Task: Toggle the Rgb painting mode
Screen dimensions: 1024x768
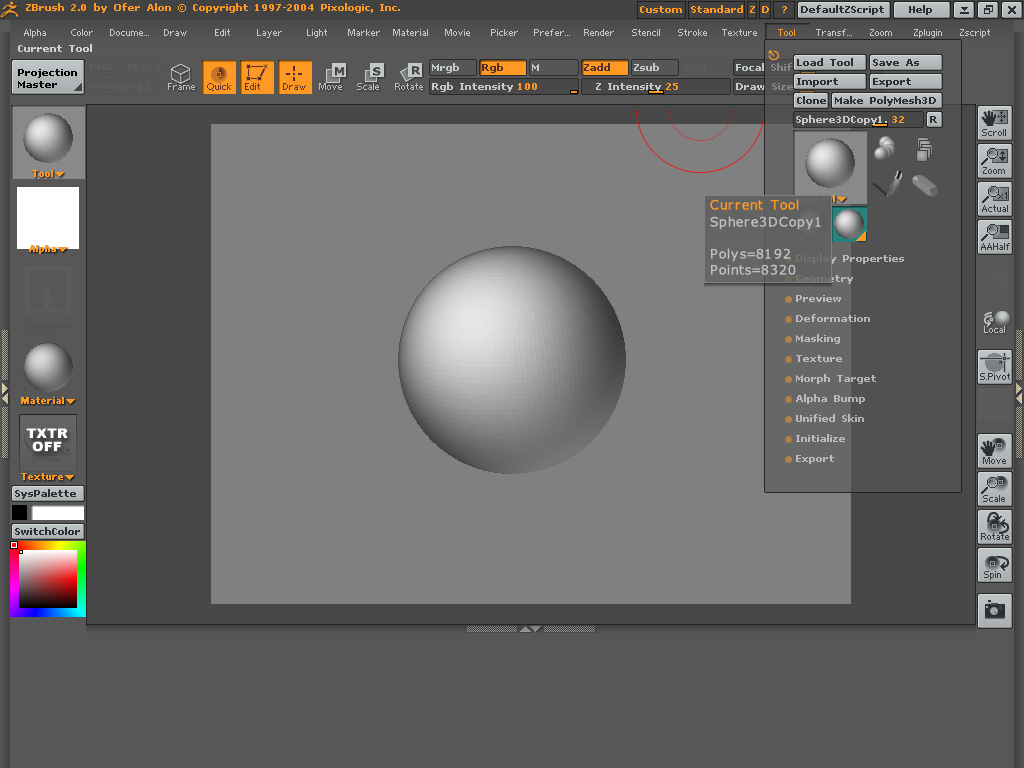Action: [502, 68]
